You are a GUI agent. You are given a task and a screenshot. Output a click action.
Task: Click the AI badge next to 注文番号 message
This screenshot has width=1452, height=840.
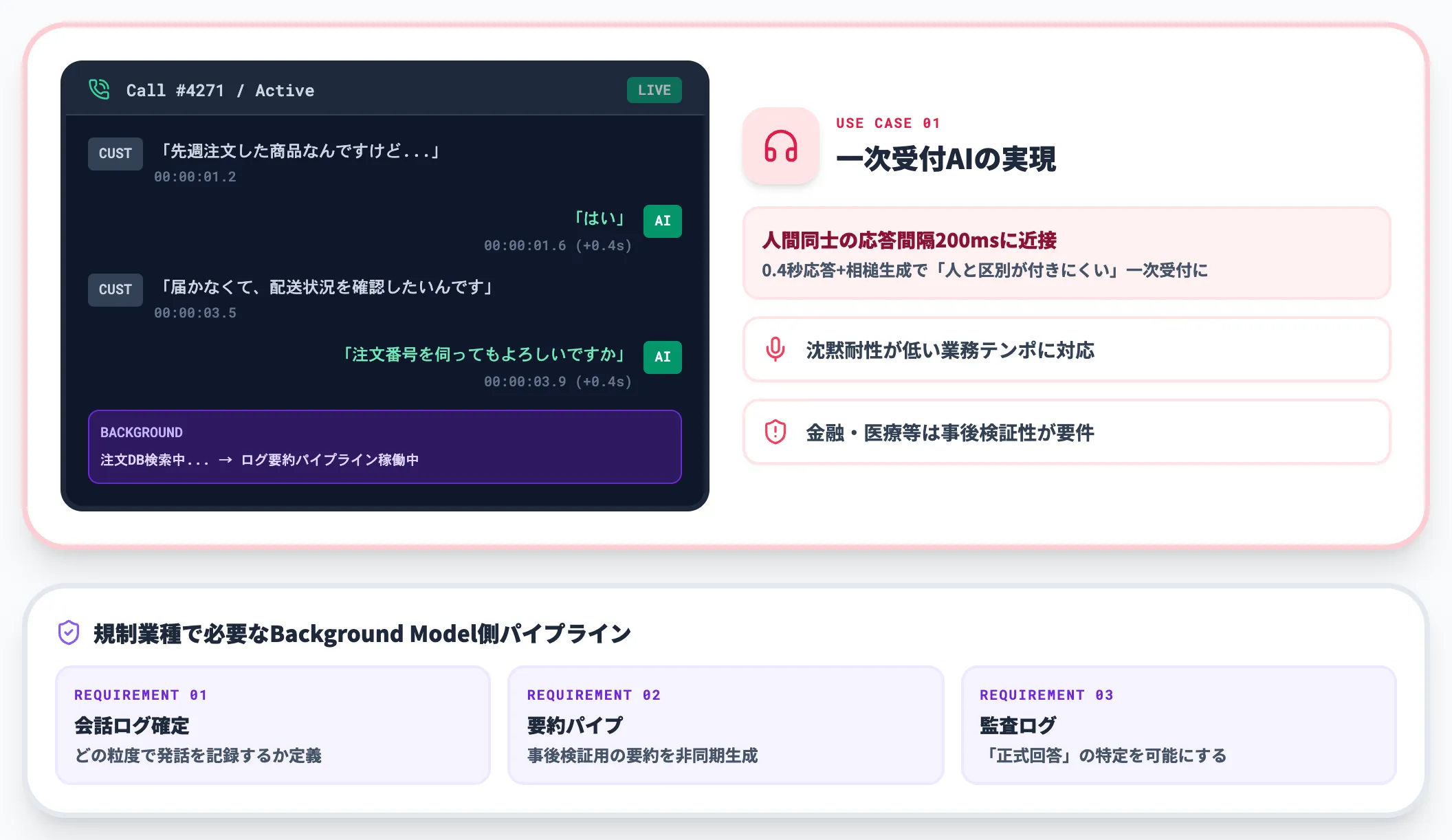(662, 357)
